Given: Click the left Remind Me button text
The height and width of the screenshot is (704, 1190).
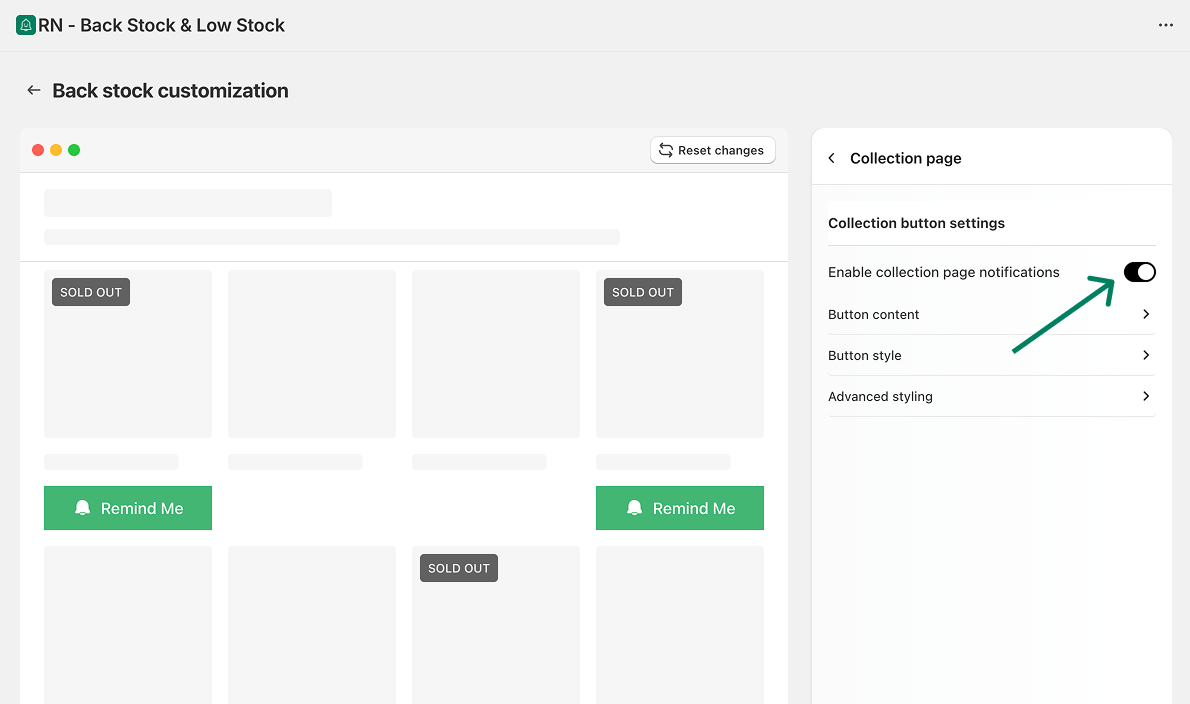Looking at the screenshot, I should click(142, 508).
